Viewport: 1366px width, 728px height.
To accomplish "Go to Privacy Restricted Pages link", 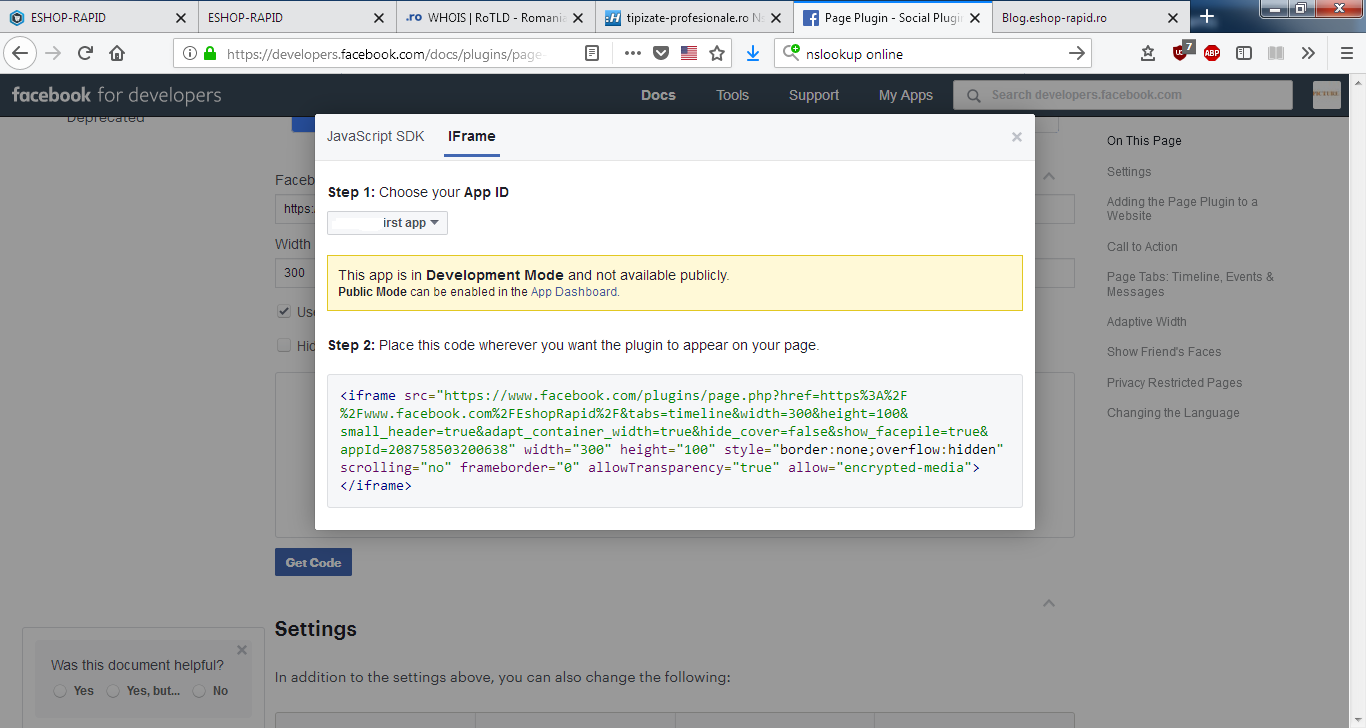I will [x=1174, y=383].
